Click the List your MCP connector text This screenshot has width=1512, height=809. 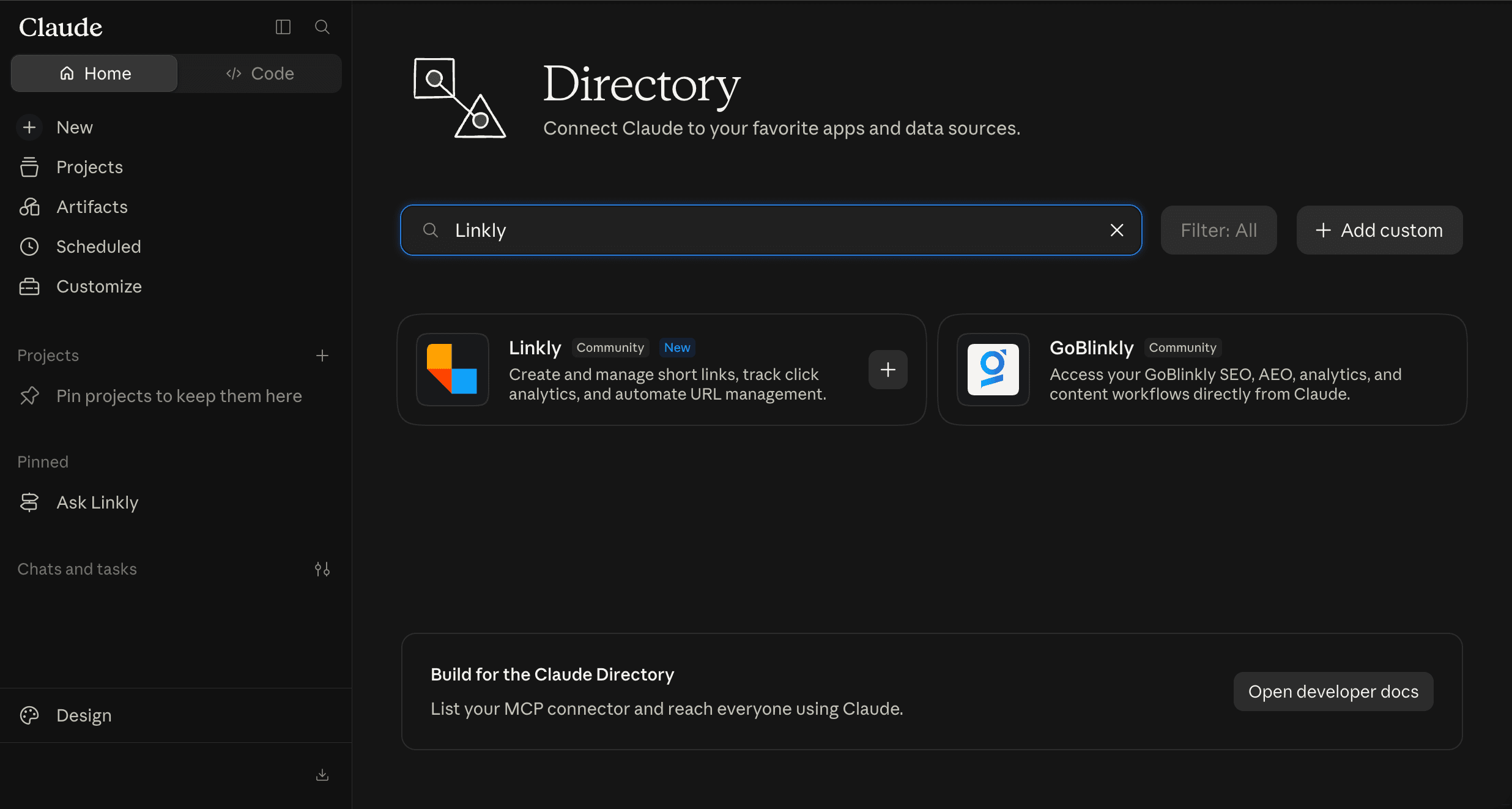(x=667, y=709)
